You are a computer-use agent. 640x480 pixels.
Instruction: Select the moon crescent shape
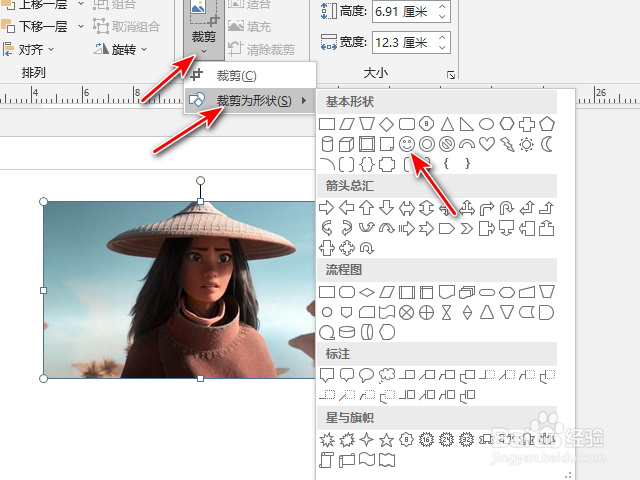click(547, 144)
